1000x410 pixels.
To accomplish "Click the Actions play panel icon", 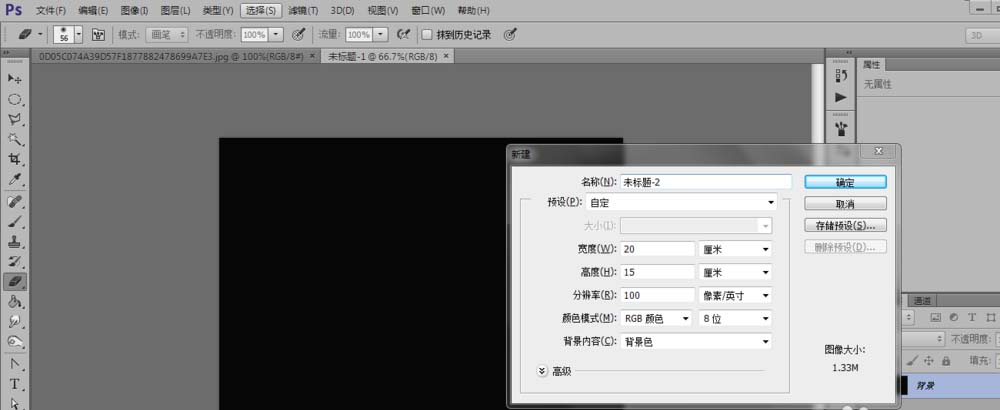I will (841, 97).
